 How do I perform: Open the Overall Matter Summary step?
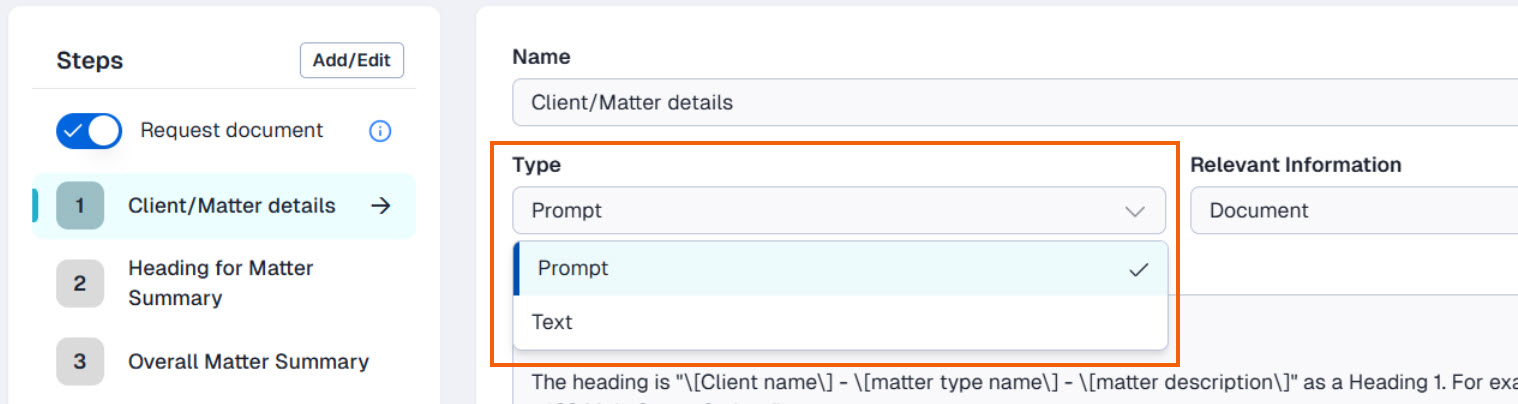click(248, 362)
